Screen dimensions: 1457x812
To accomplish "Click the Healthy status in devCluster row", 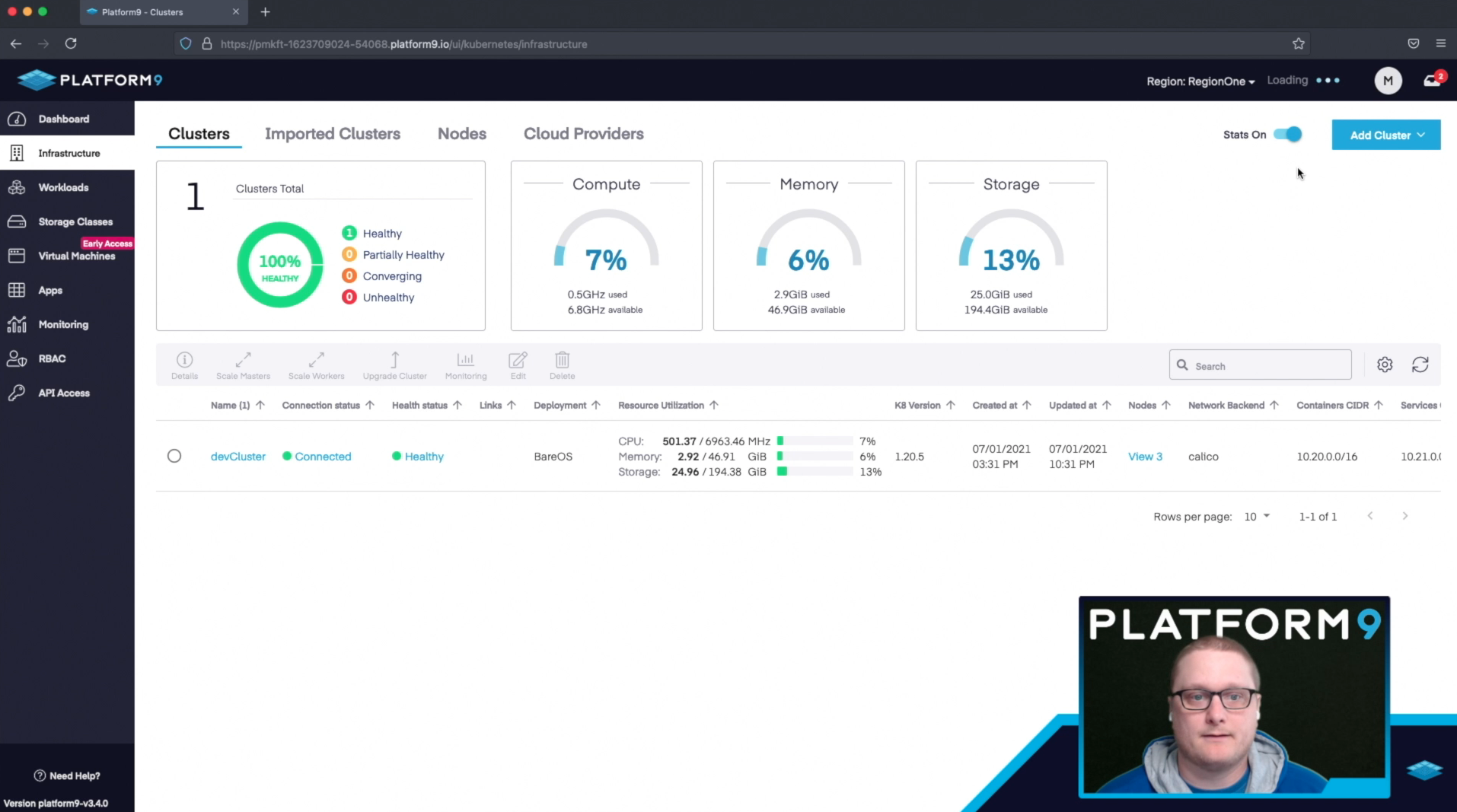I will (x=424, y=457).
